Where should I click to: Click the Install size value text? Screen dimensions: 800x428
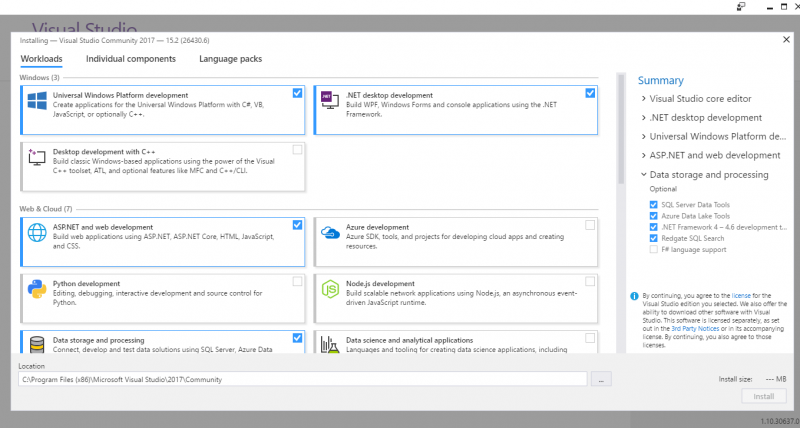[x=776, y=380]
